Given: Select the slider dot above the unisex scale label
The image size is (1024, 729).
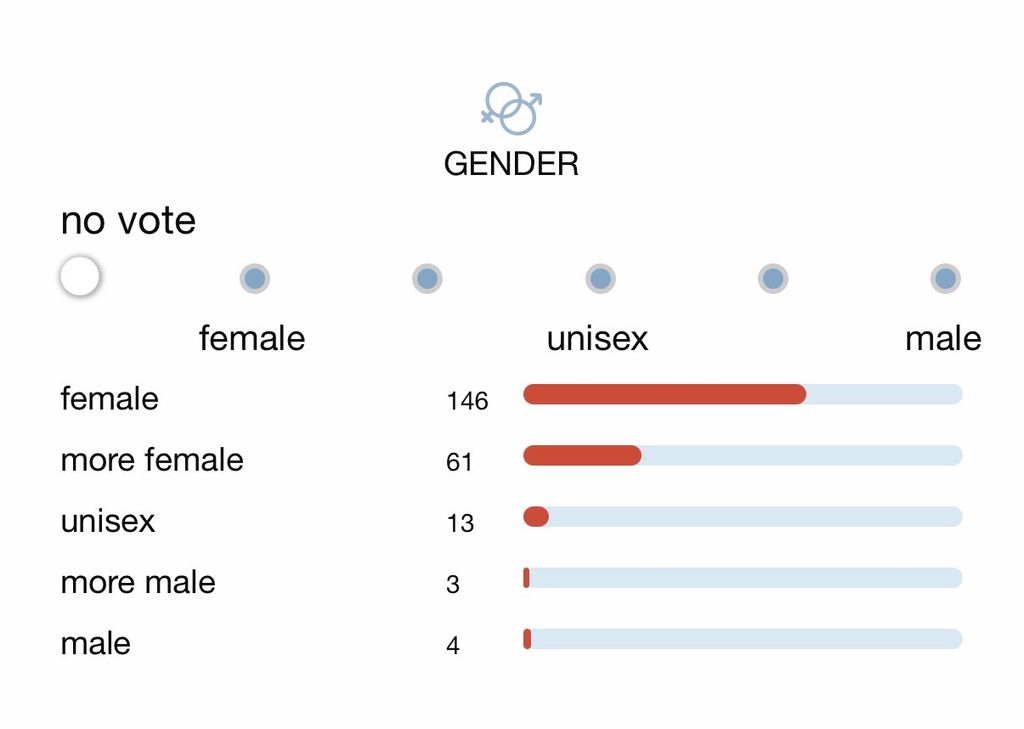Looking at the screenshot, I should pos(600,278).
